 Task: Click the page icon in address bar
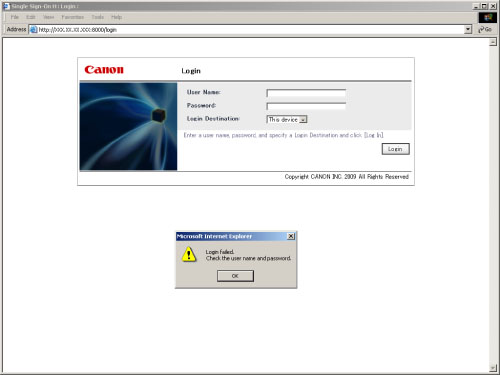(x=33, y=30)
